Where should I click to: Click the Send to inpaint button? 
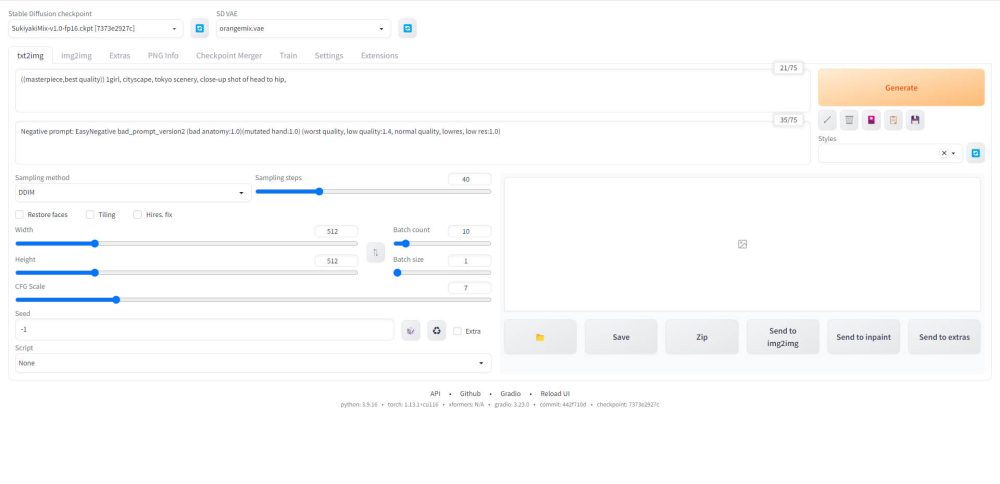coord(863,337)
